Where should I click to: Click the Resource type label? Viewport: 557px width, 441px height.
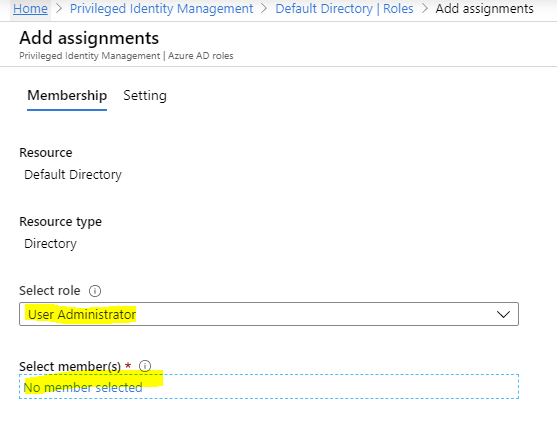(x=60, y=222)
